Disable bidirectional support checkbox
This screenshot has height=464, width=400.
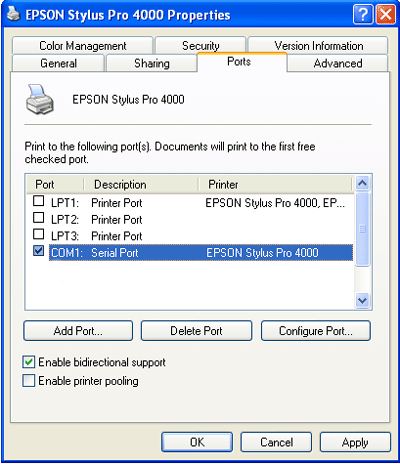(29, 362)
